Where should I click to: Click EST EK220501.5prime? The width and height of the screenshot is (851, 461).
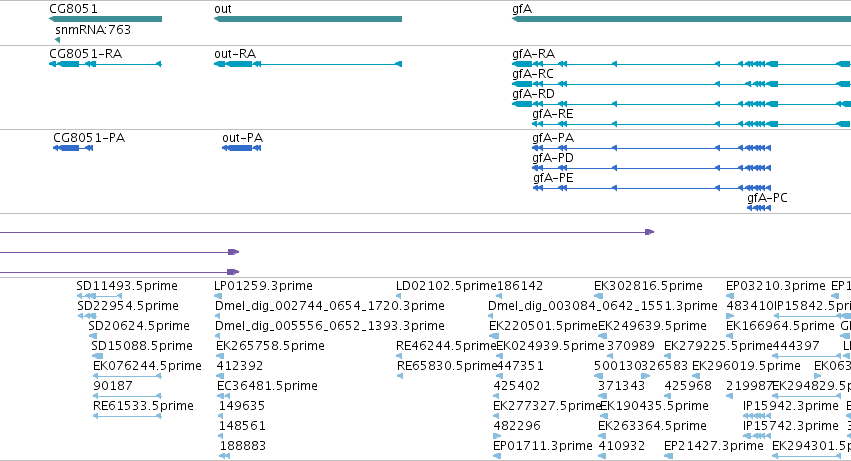(543, 326)
